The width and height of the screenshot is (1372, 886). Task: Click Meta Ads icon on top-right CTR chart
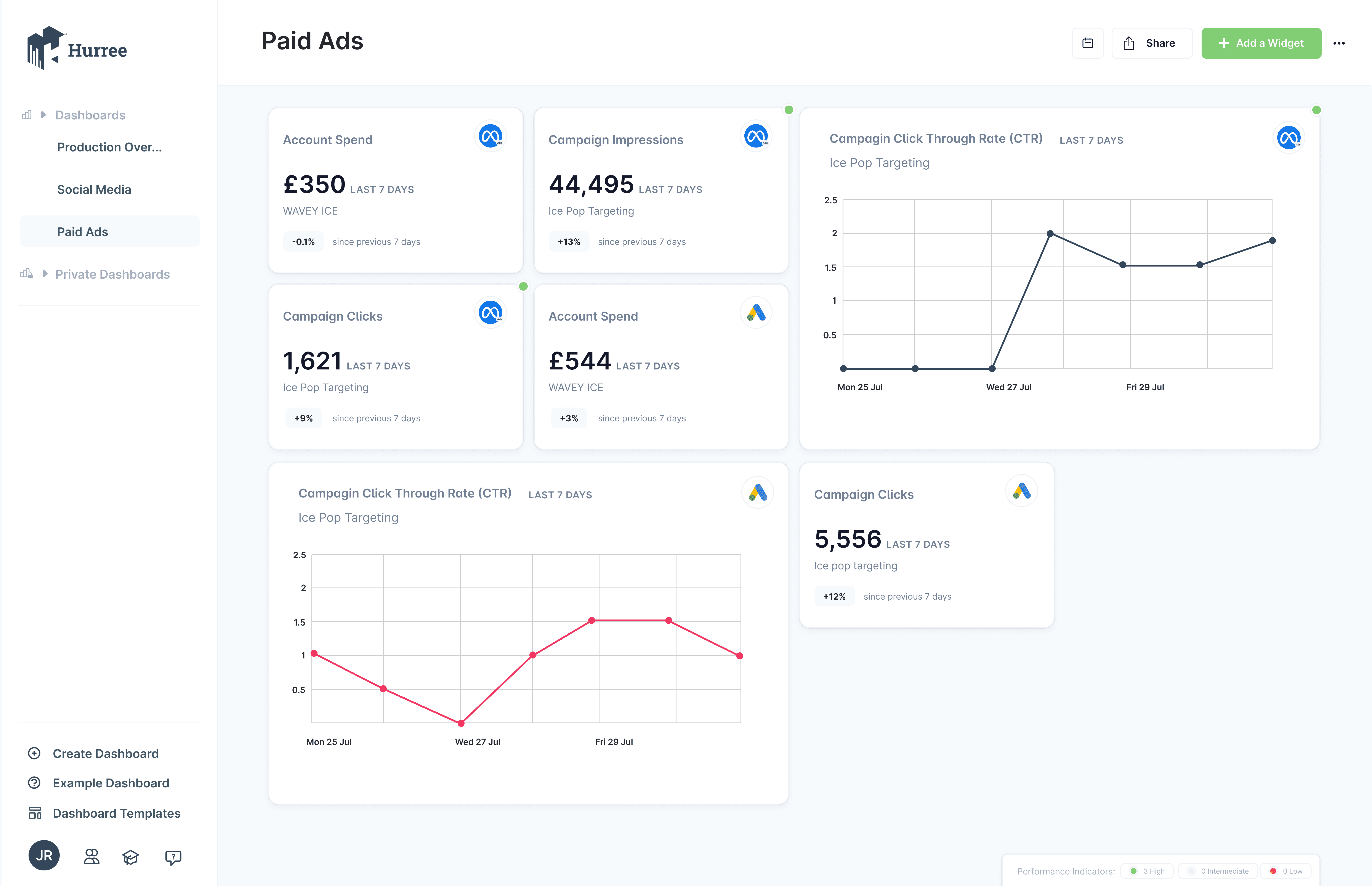[1289, 138]
